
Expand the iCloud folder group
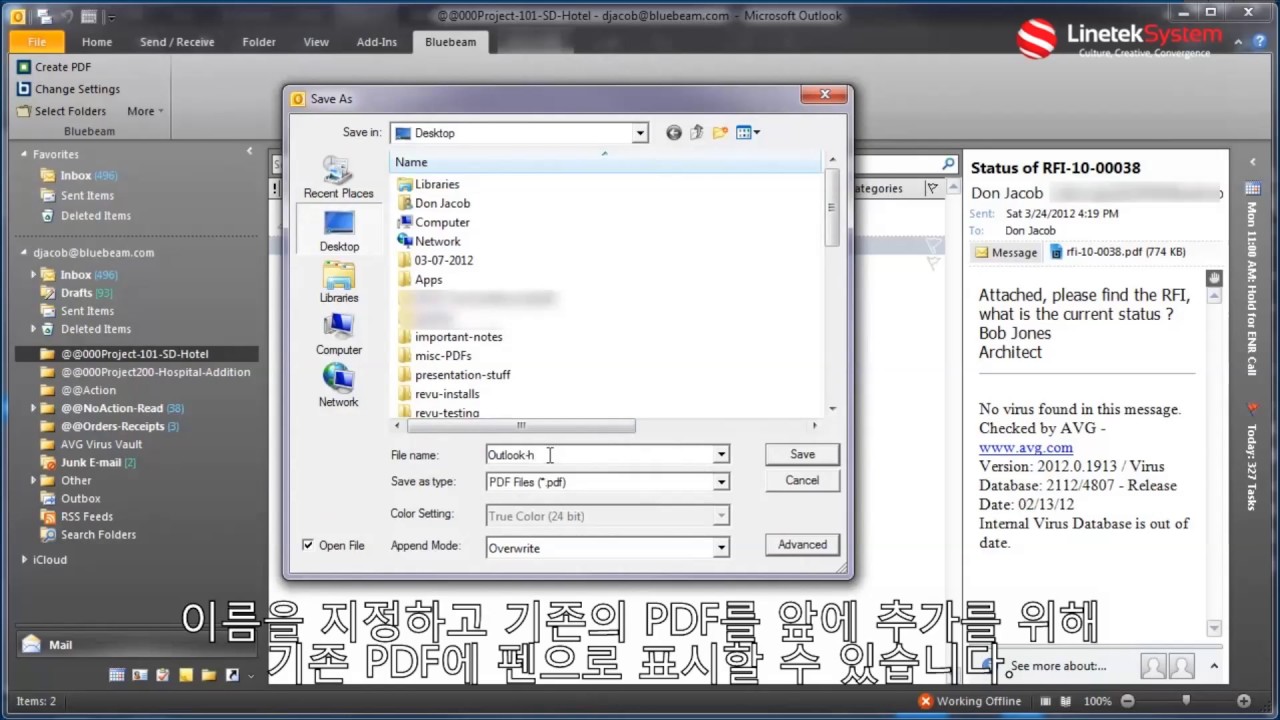coord(25,560)
